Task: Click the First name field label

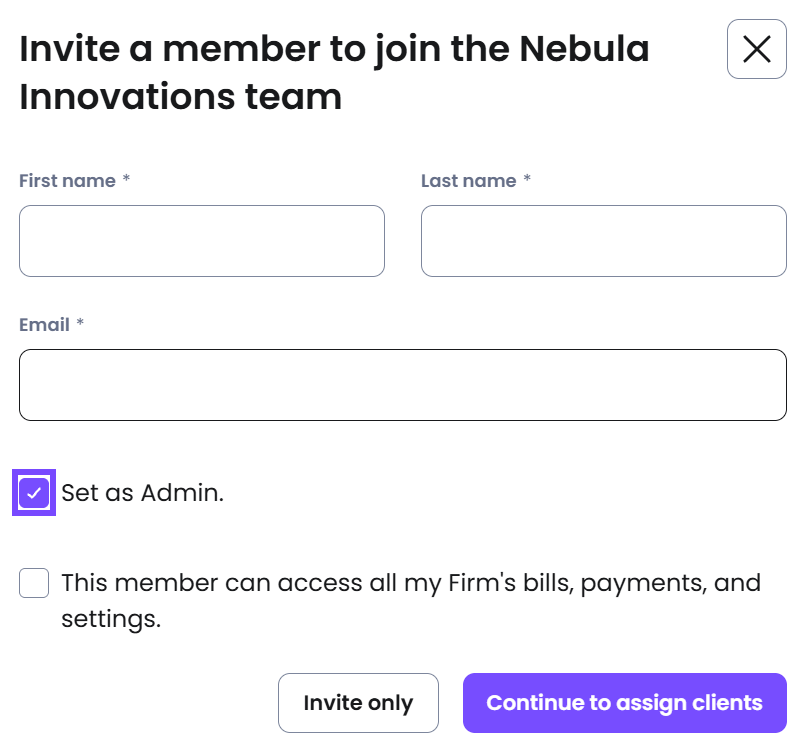Action: 67,181
